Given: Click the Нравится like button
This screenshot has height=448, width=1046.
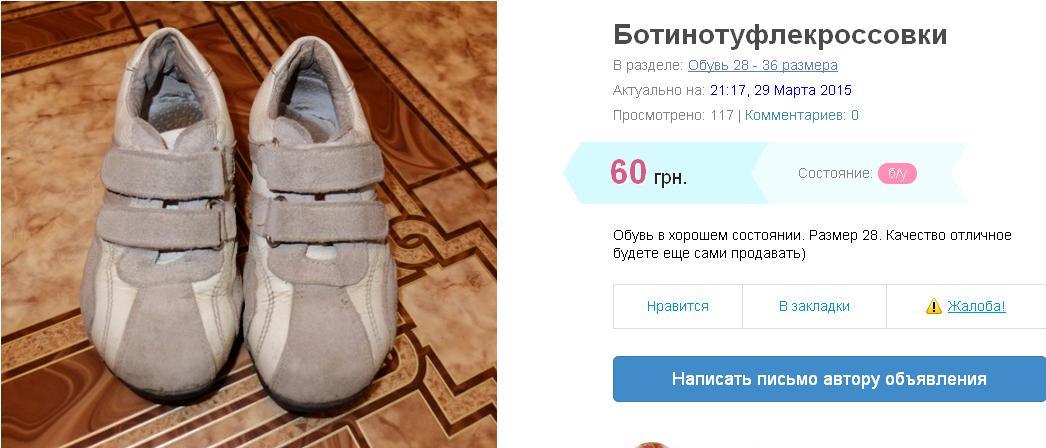Looking at the screenshot, I should tap(678, 306).
